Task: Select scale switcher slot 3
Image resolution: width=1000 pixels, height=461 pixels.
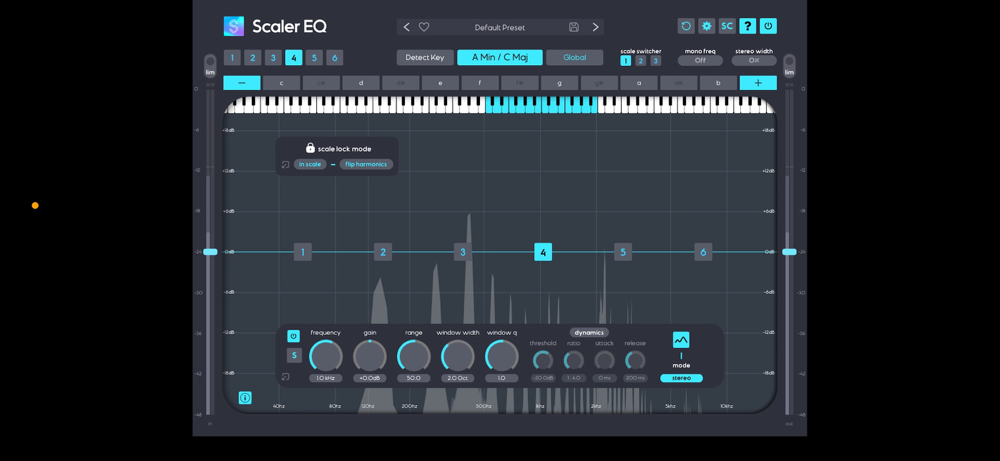Action: 656,61
